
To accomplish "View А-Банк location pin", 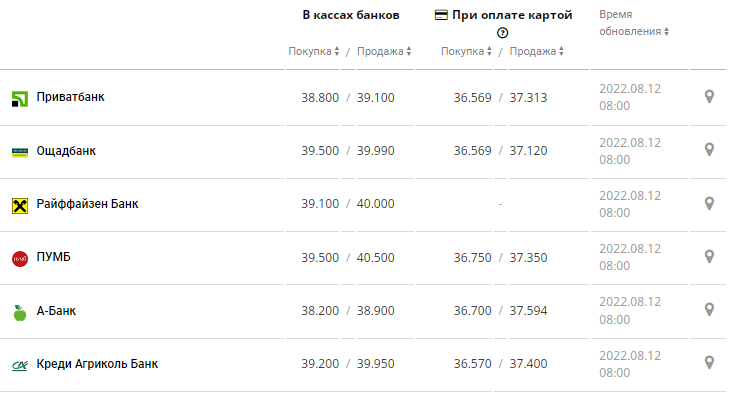I will coord(709,310).
